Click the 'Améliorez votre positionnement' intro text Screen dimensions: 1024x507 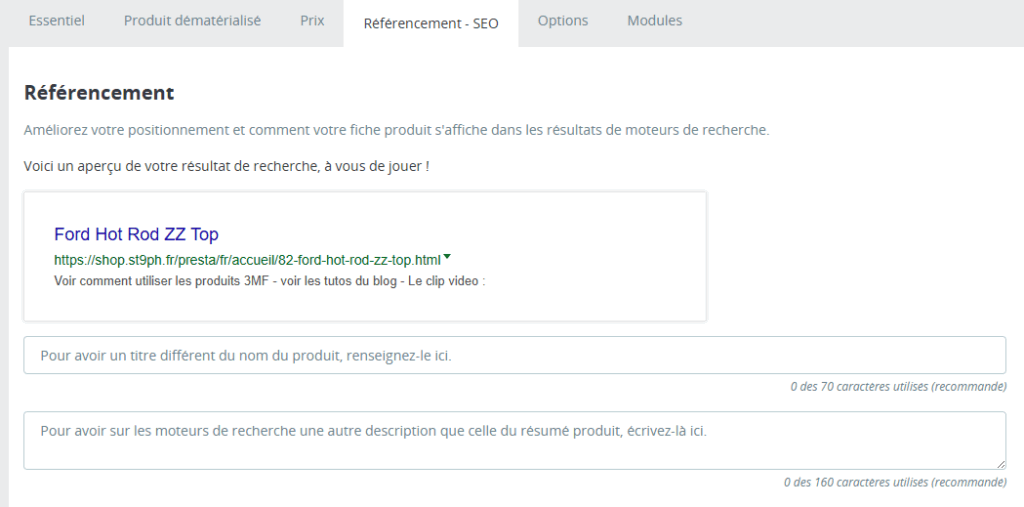[396, 131]
